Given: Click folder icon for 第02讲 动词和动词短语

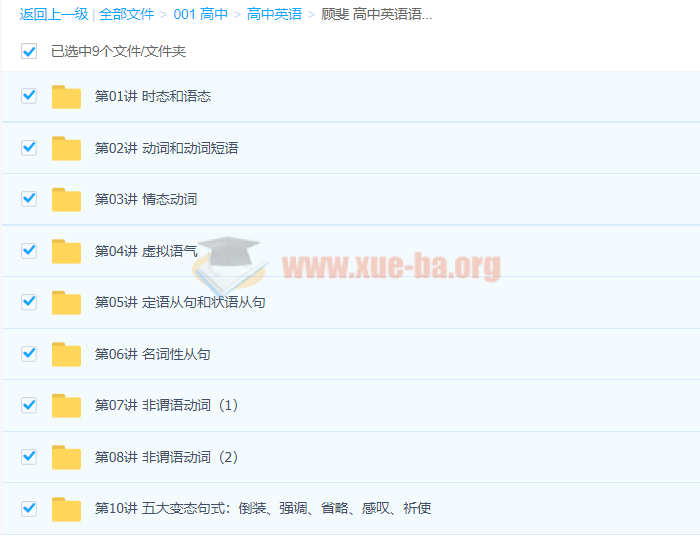Looking at the screenshot, I should [x=66, y=148].
